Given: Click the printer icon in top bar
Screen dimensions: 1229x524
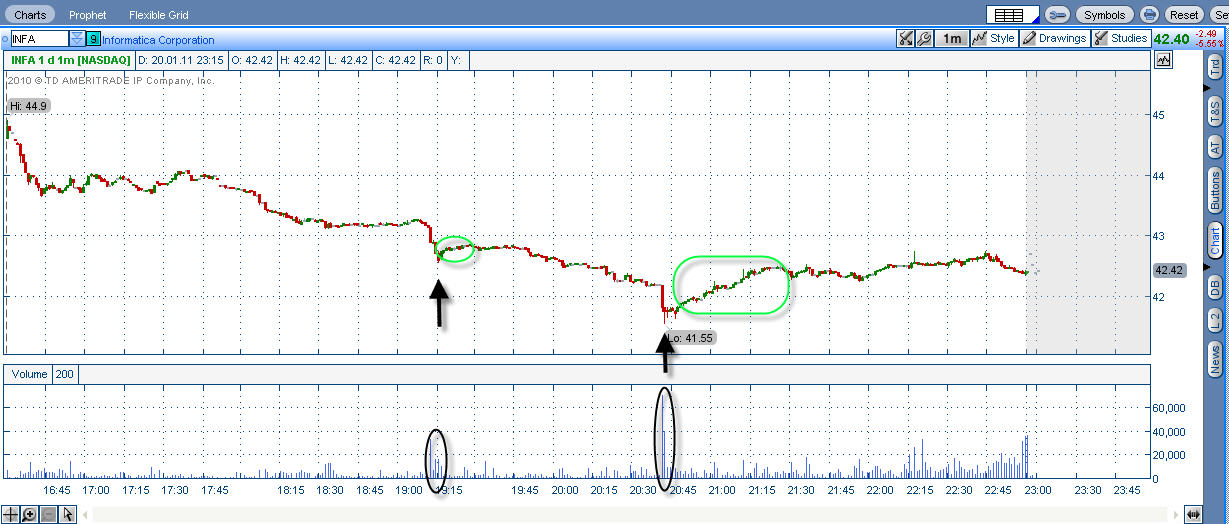Looking at the screenshot, I should coord(1150,14).
